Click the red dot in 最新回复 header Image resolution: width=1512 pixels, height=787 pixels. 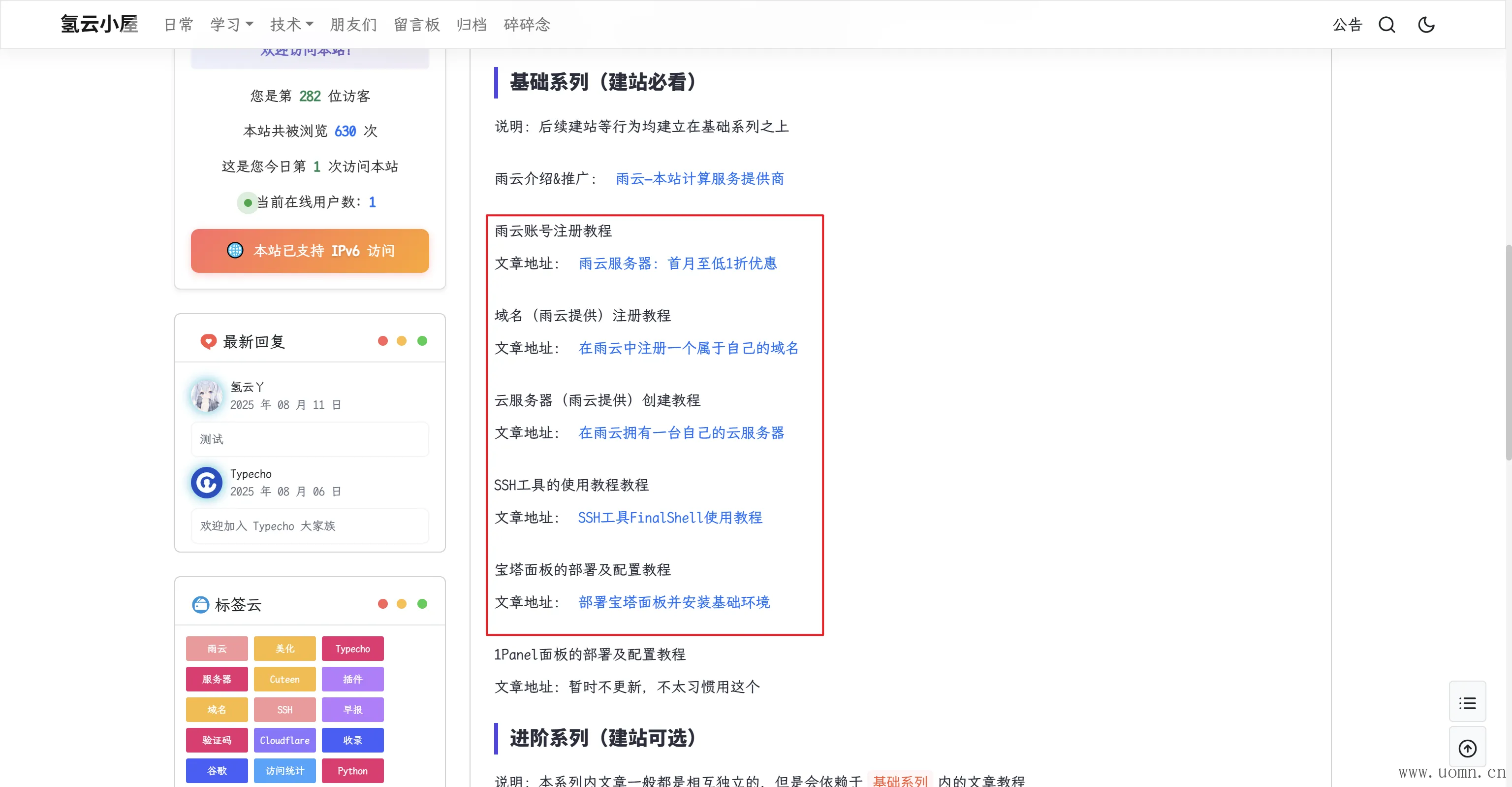tap(383, 341)
